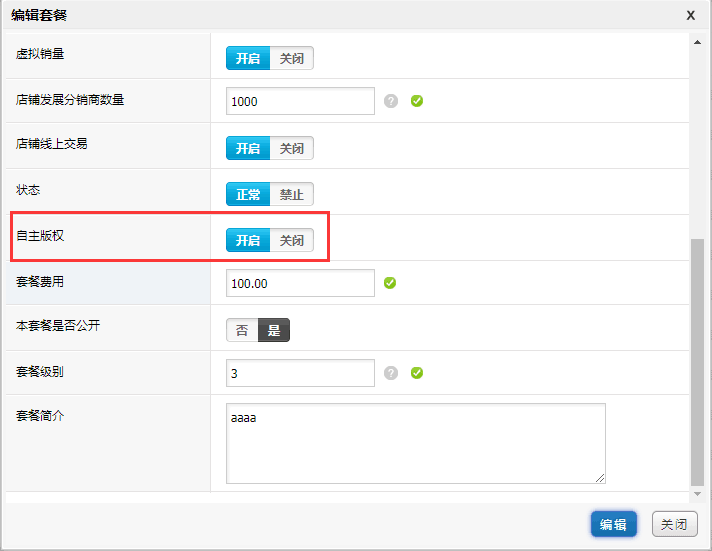This screenshot has height=551, width=712.
Task: Click green checkmark next to 套餐费用 field
Action: click(390, 283)
